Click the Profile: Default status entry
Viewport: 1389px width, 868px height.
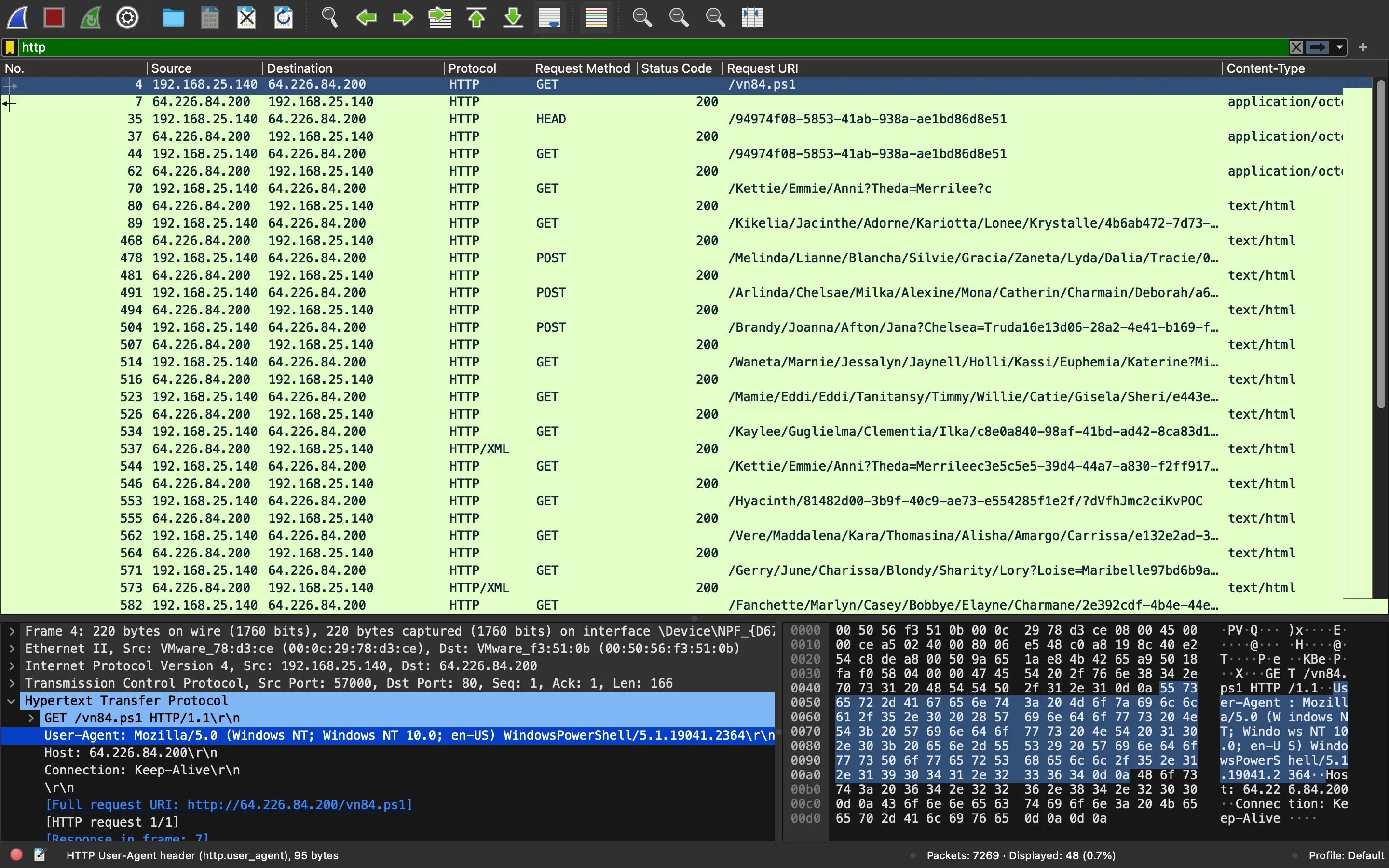pyautogui.click(x=1346, y=855)
